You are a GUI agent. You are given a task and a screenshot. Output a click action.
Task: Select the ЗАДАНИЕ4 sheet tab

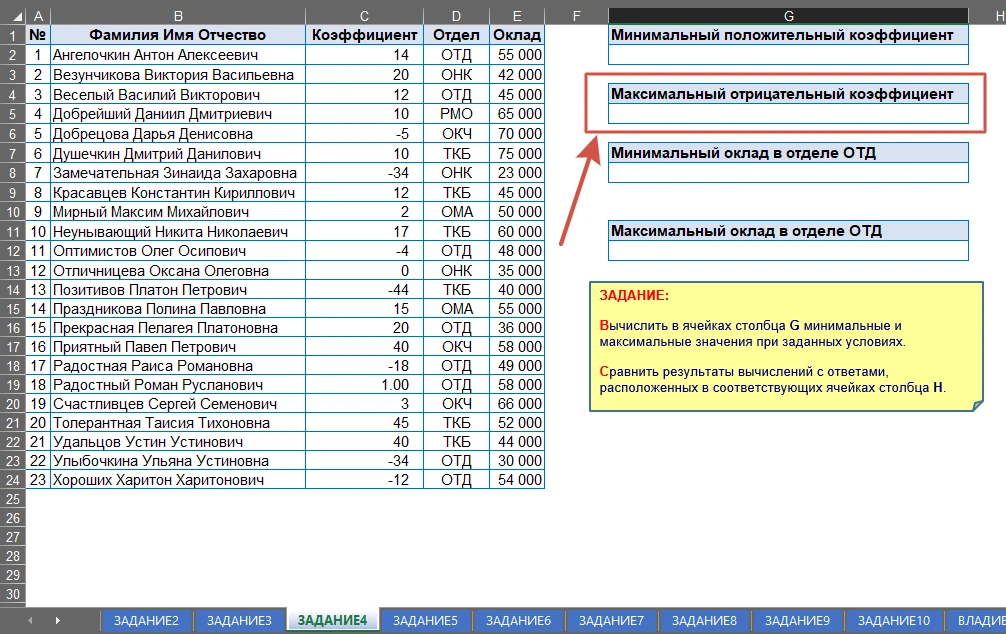(x=332, y=621)
